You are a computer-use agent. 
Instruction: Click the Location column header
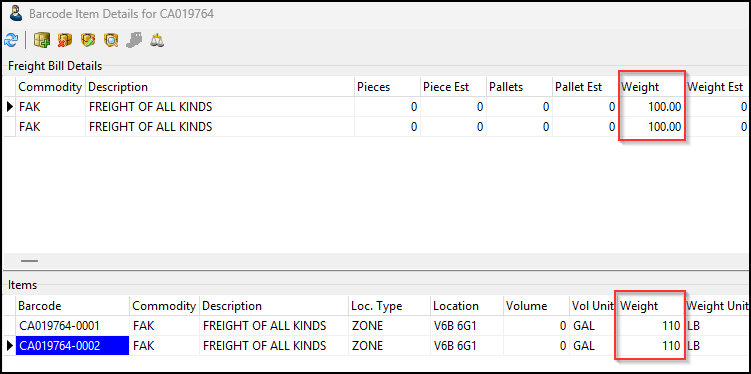coord(467,306)
